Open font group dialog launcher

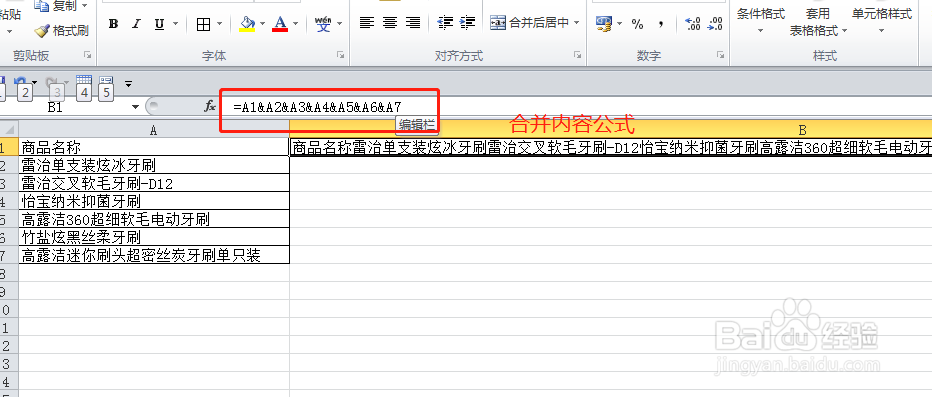341,55
